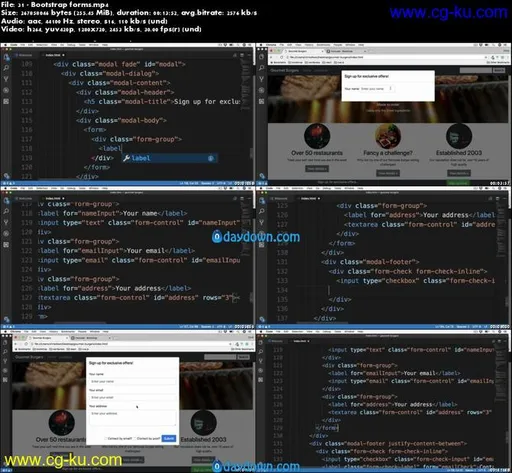This screenshot has height=473, width=512.
Task: Click navbar Search button in the single-field modal frame
Action: (499, 70)
